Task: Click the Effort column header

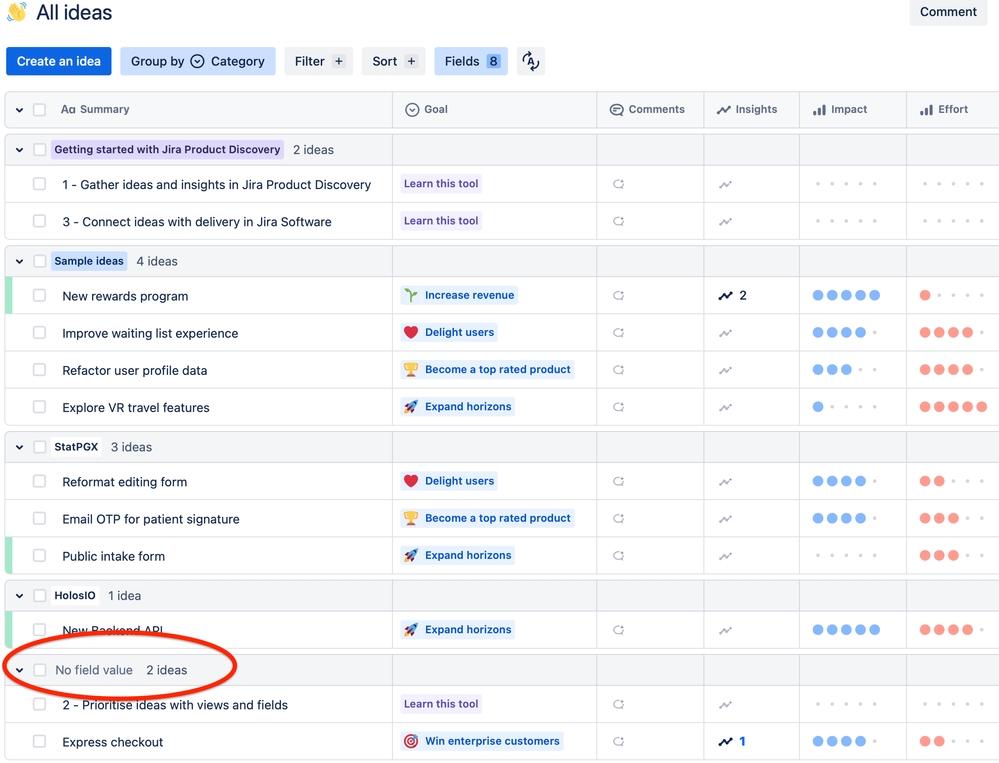Action: (x=944, y=110)
